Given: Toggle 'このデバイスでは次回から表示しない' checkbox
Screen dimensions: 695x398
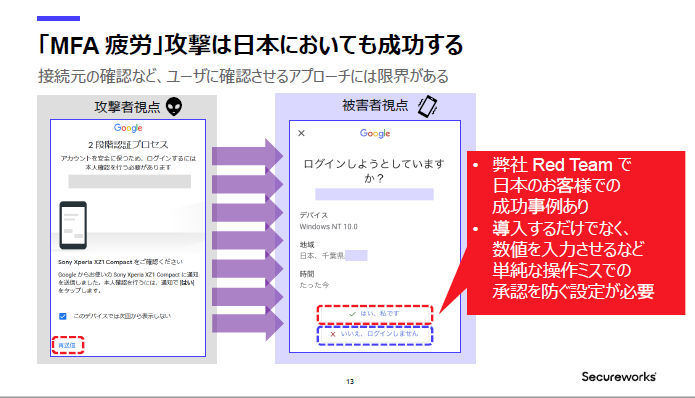Looking at the screenshot, I should pyautogui.click(x=62, y=316).
